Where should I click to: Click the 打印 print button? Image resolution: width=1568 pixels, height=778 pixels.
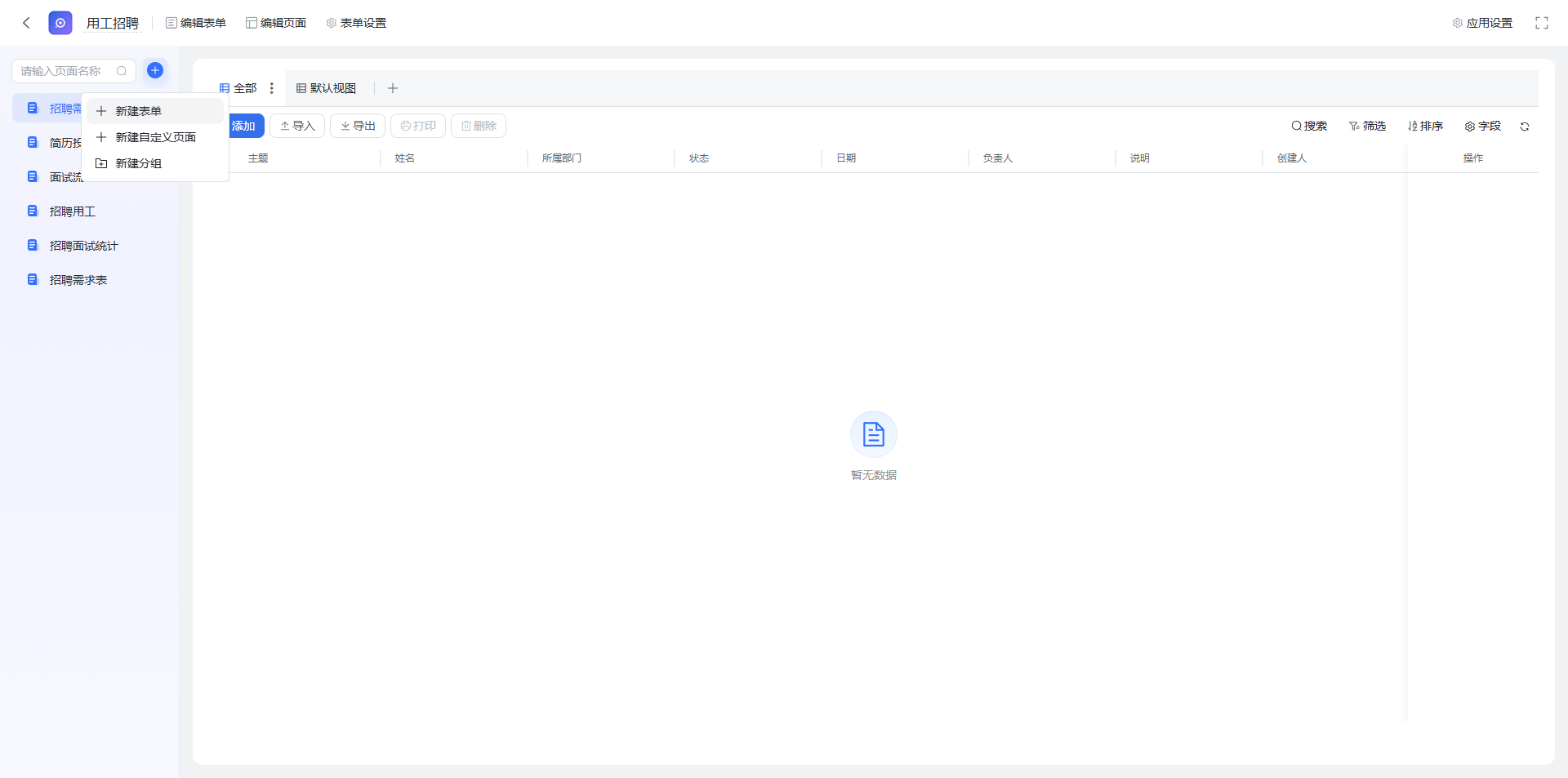tap(418, 126)
